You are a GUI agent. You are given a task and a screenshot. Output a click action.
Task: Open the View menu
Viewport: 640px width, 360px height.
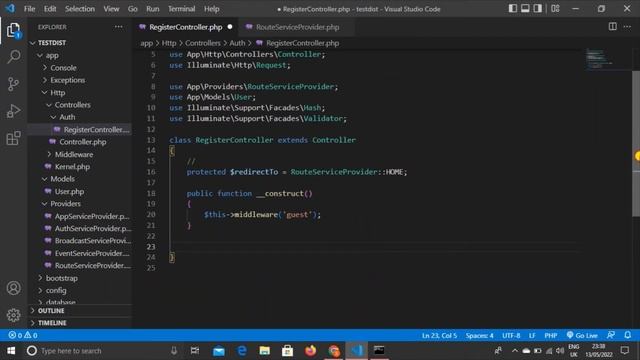(x=111, y=9)
